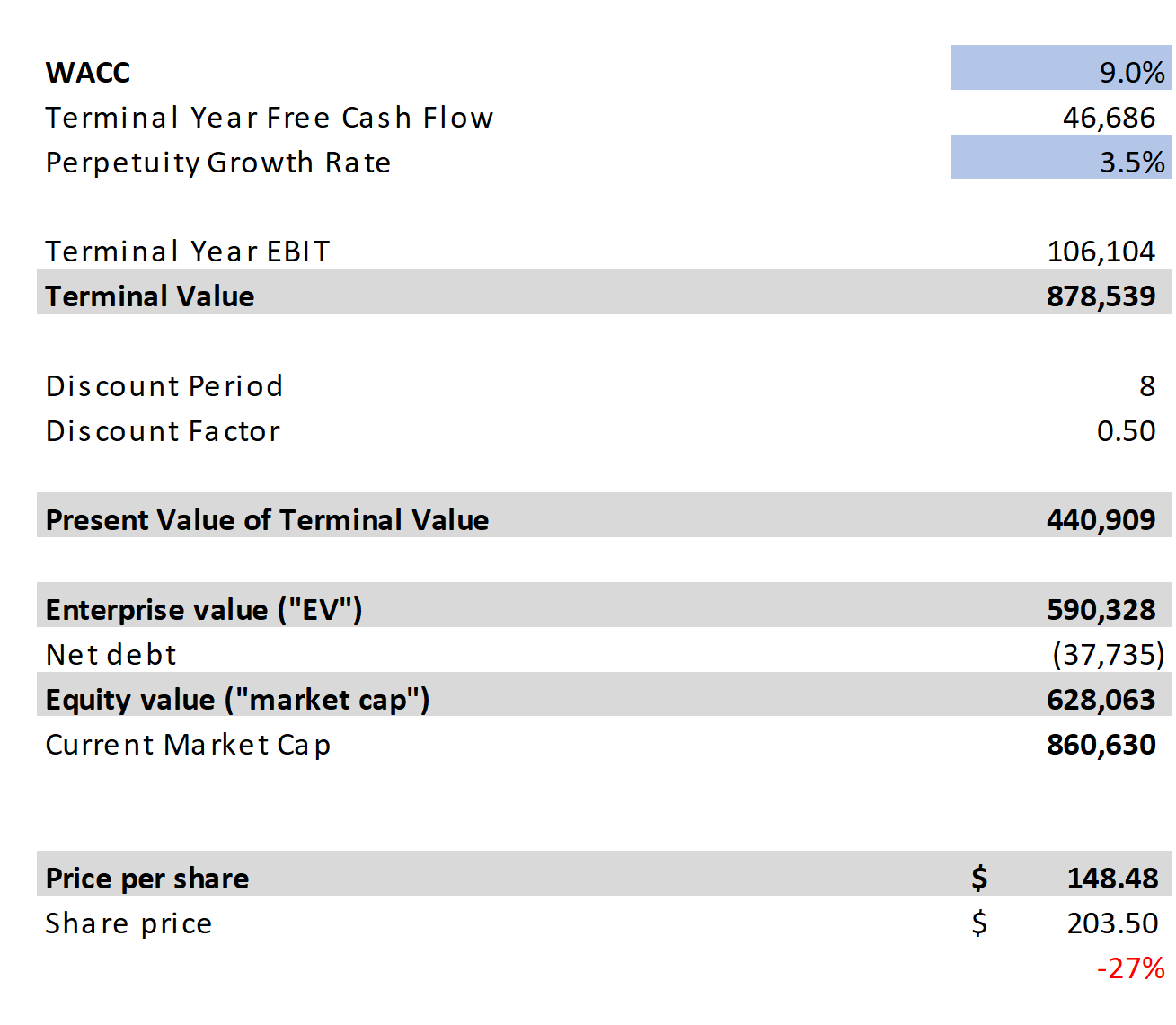Select the red -27% percentage cell
This screenshot has height=1025, width=1176.
pyautogui.click(x=1130, y=968)
